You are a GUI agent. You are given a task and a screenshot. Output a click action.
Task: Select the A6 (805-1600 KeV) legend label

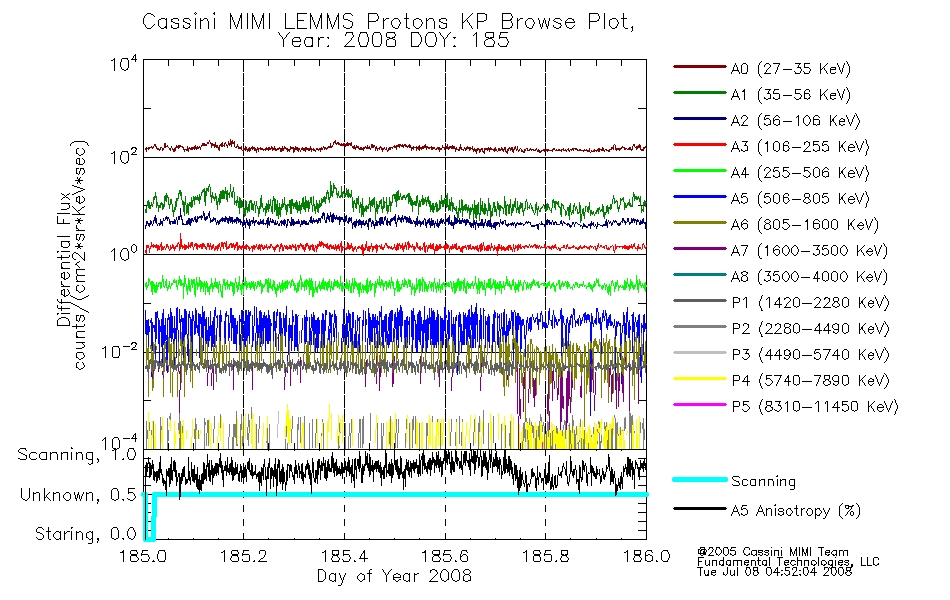[805, 225]
